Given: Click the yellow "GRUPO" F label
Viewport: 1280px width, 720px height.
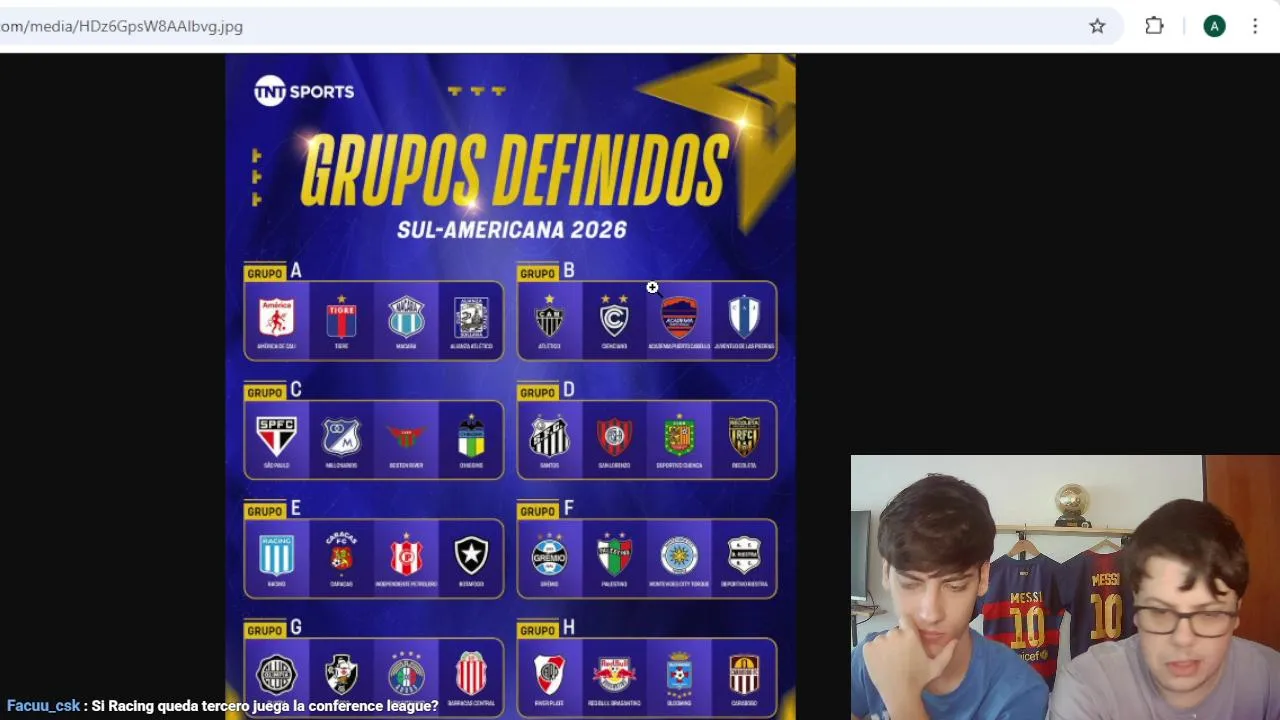Looking at the screenshot, I should point(537,511).
